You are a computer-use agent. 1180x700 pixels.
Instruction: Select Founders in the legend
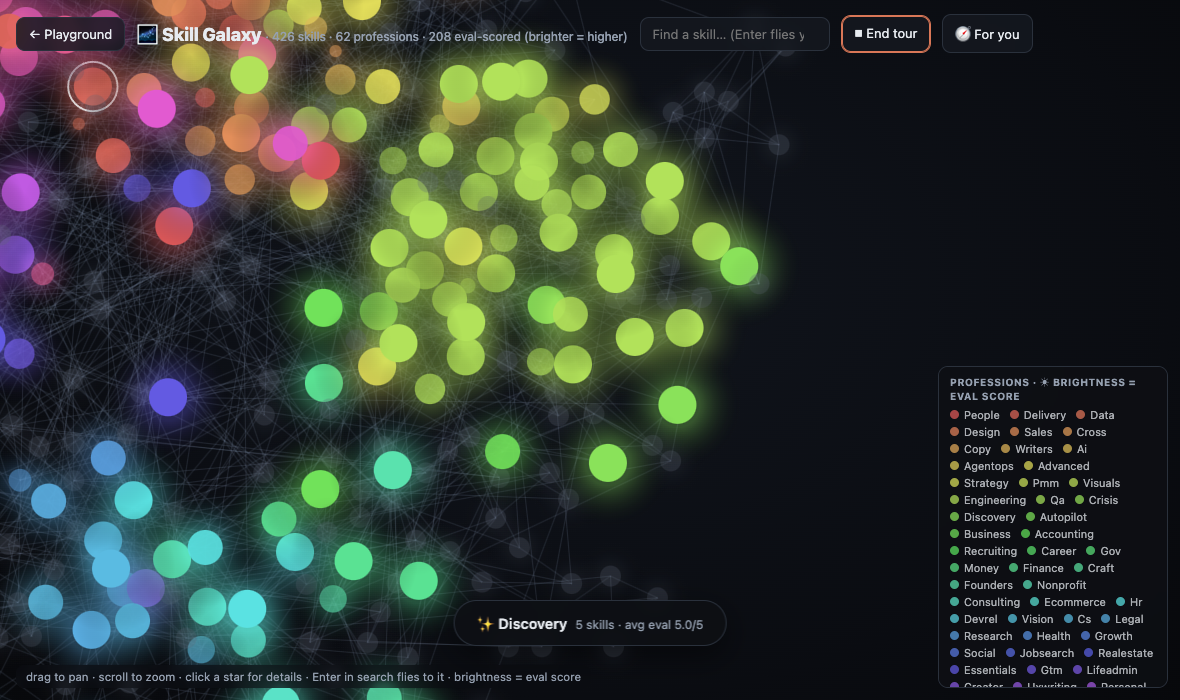click(981, 586)
